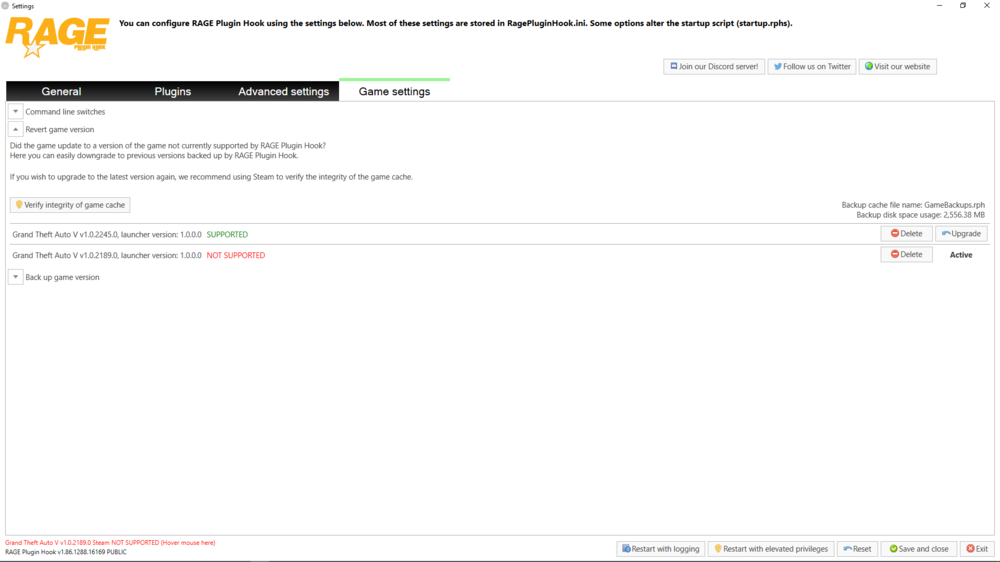
Task: Click the Reset button
Action: pyautogui.click(x=857, y=549)
